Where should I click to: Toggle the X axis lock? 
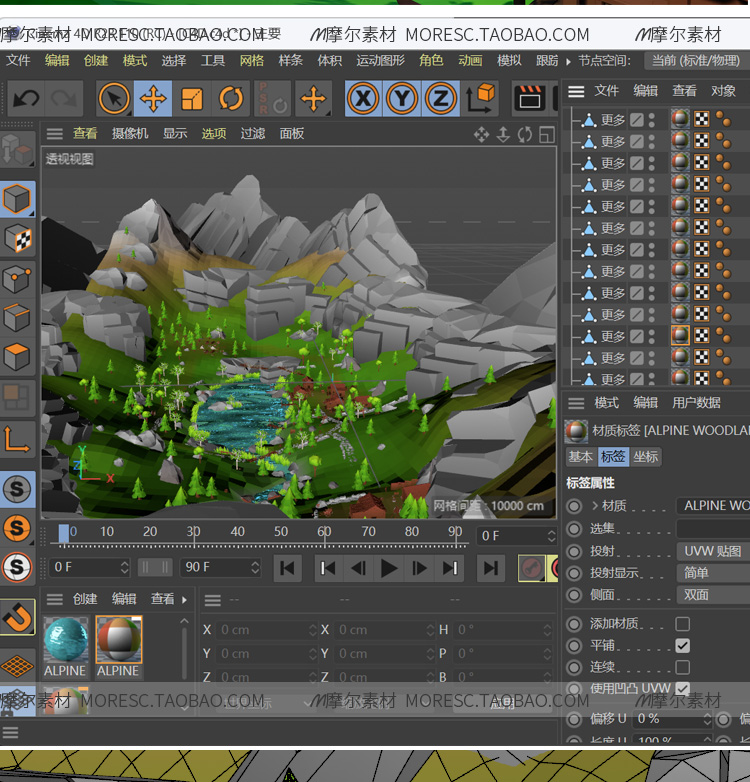(363, 98)
